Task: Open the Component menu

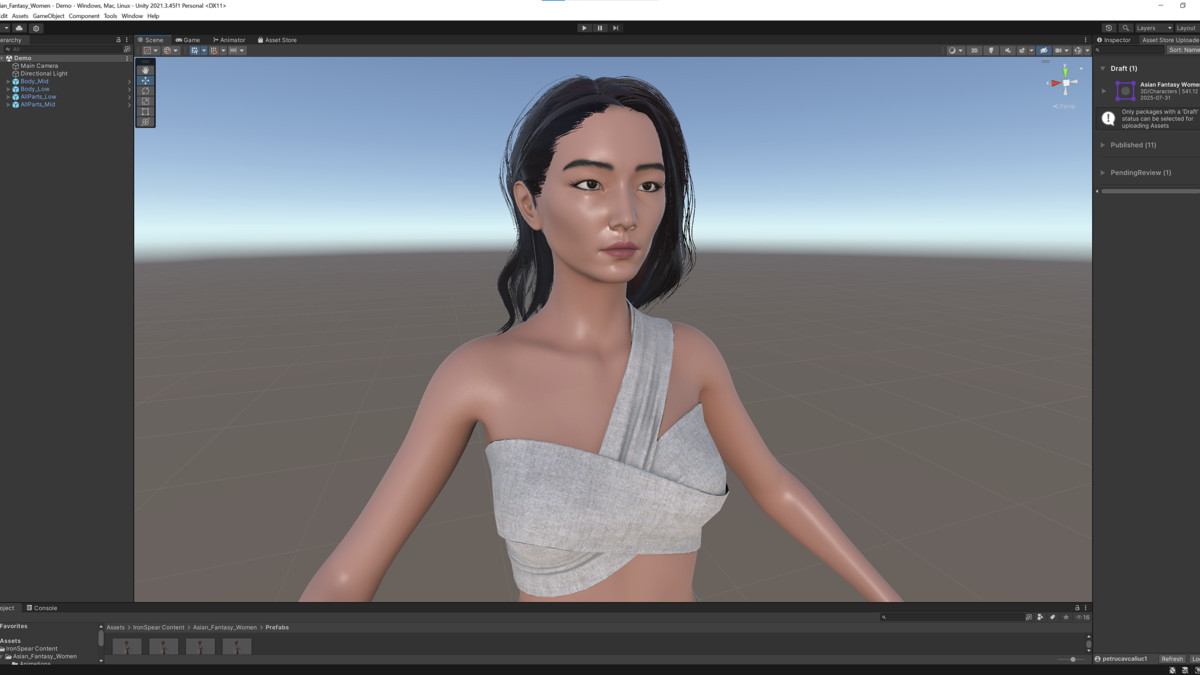Action: pos(84,16)
